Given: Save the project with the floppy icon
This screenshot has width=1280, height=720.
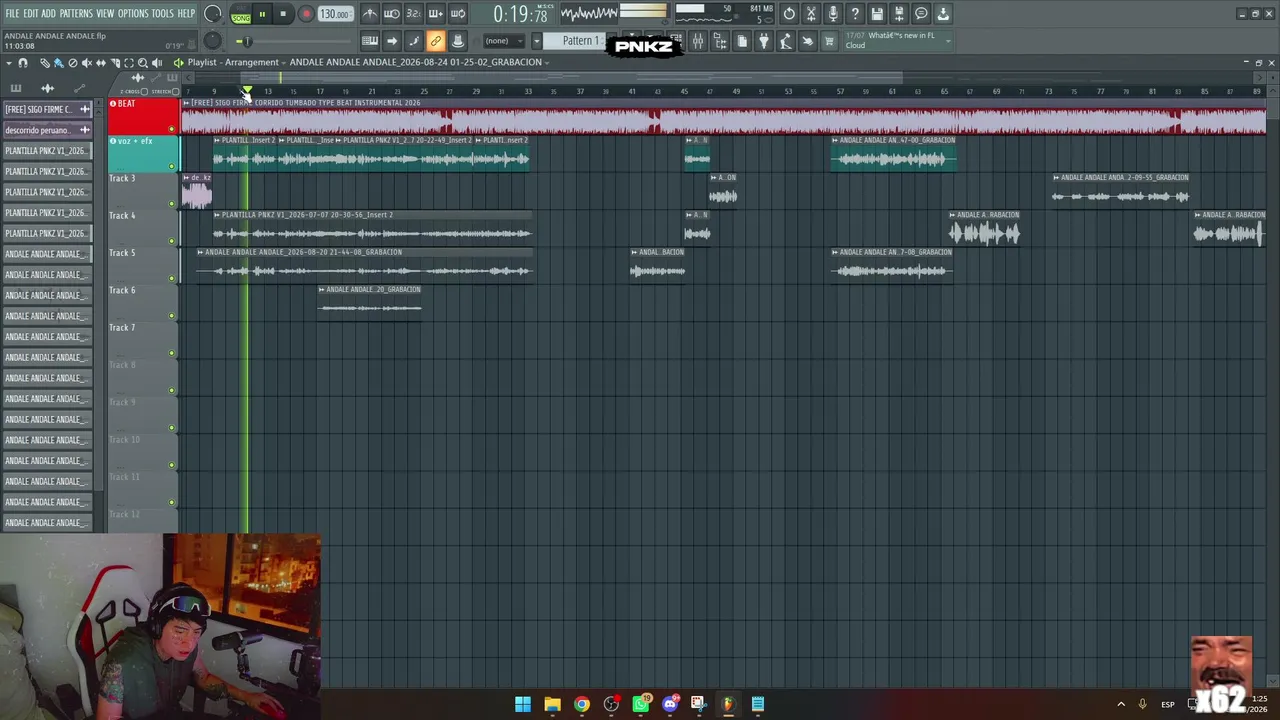Looking at the screenshot, I should (x=877, y=14).
